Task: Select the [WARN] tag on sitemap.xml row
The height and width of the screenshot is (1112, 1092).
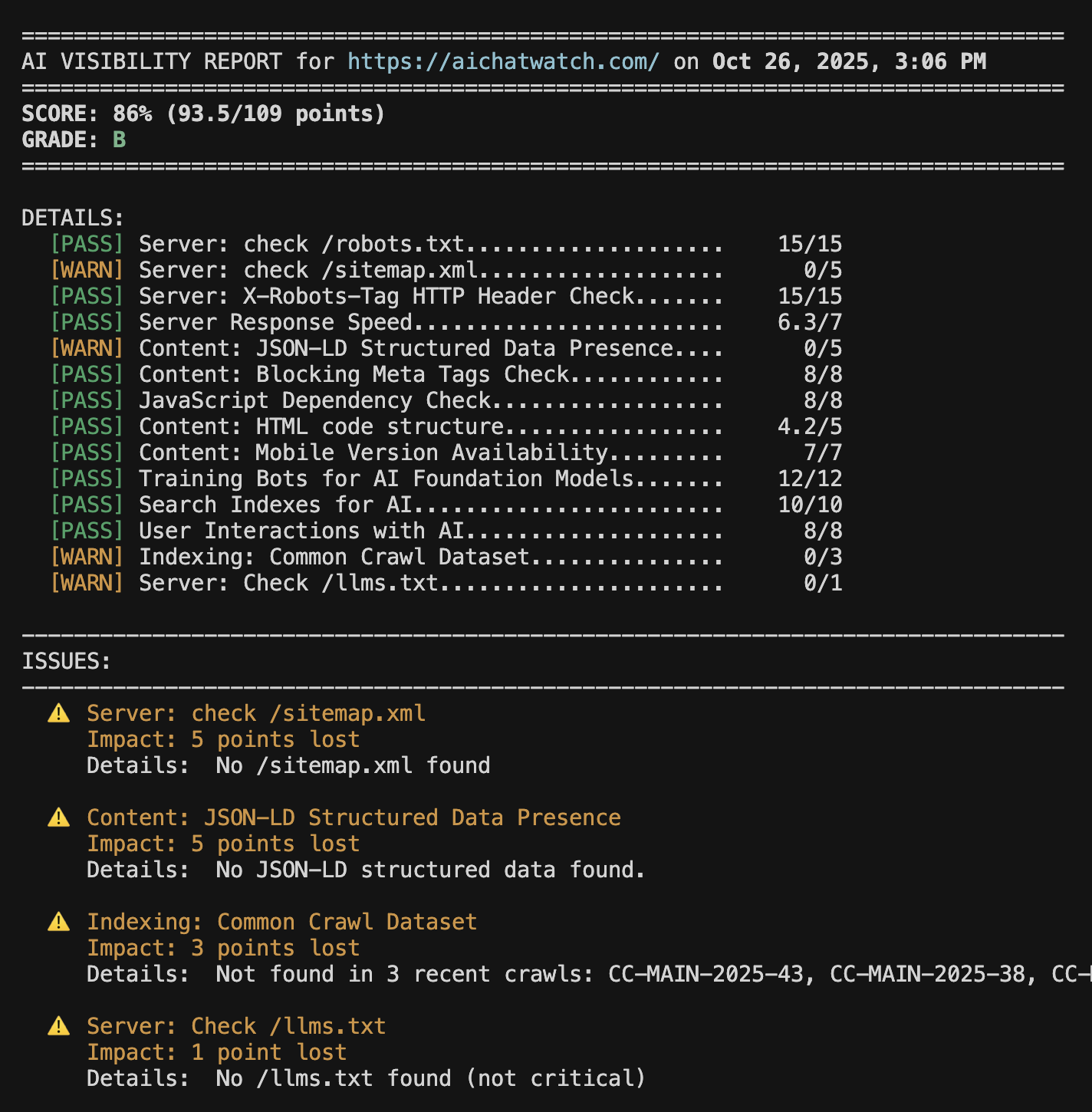Action: click(x=86, y=269)
